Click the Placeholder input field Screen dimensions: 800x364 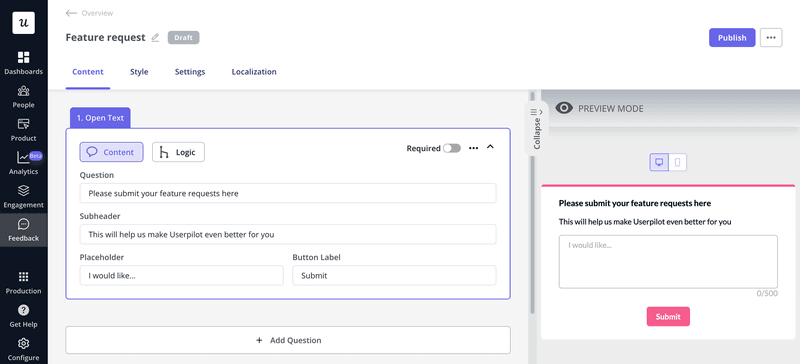click(x=181, y=275)
